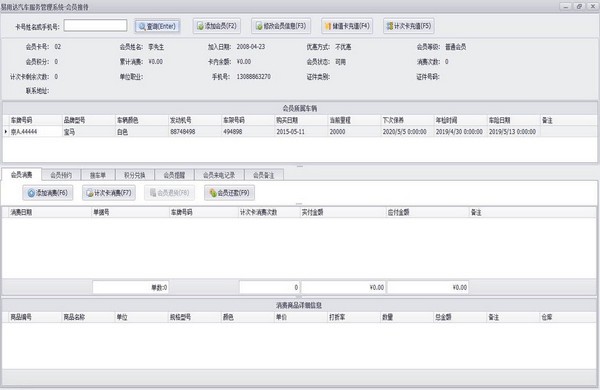The width and height of the screenshot is (600, 390).
Task: Open the 会员备注 tab
Action: click(264, 175)
